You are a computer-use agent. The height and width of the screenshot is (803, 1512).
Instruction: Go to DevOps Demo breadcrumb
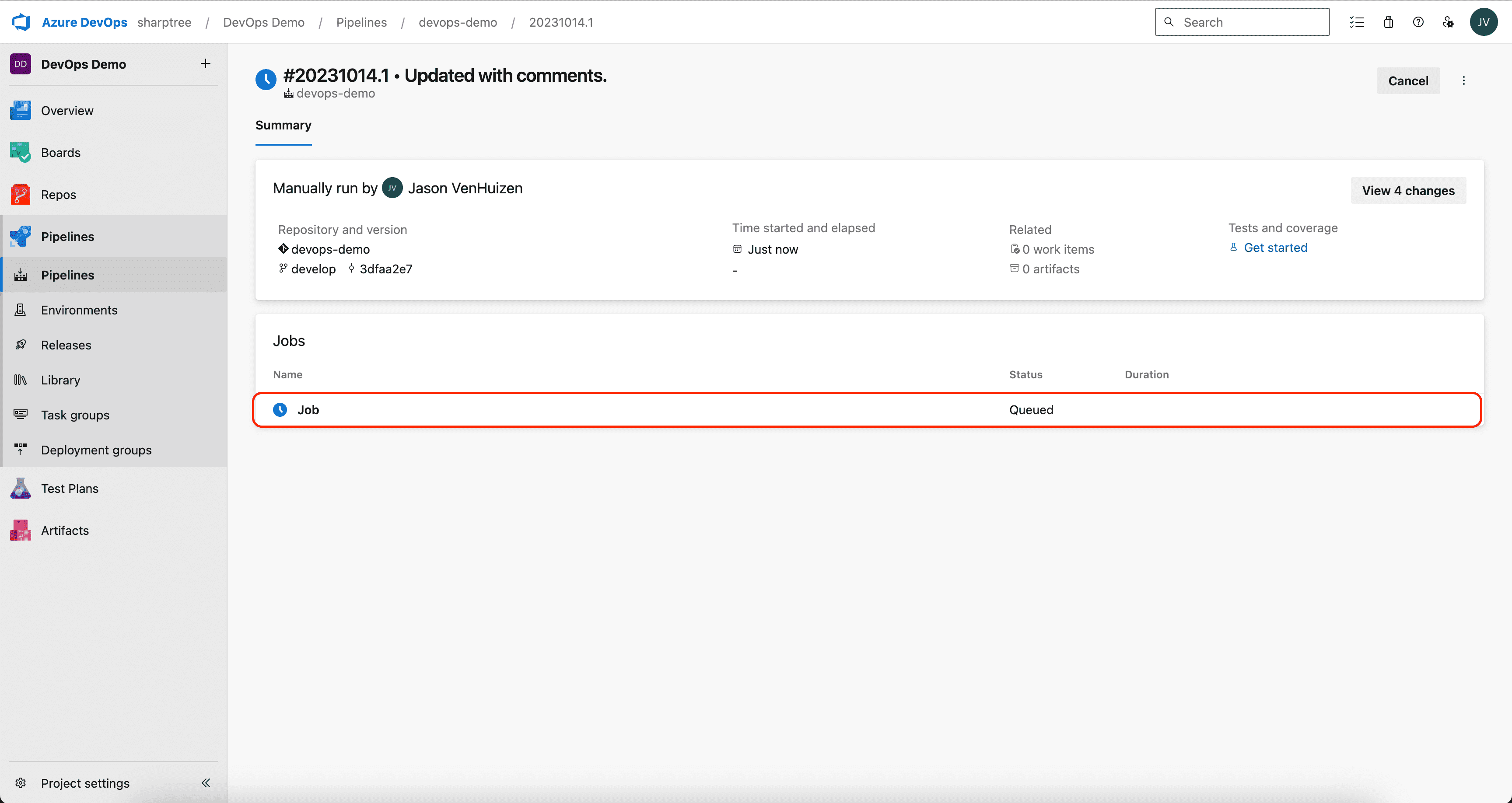click(263, 22)
